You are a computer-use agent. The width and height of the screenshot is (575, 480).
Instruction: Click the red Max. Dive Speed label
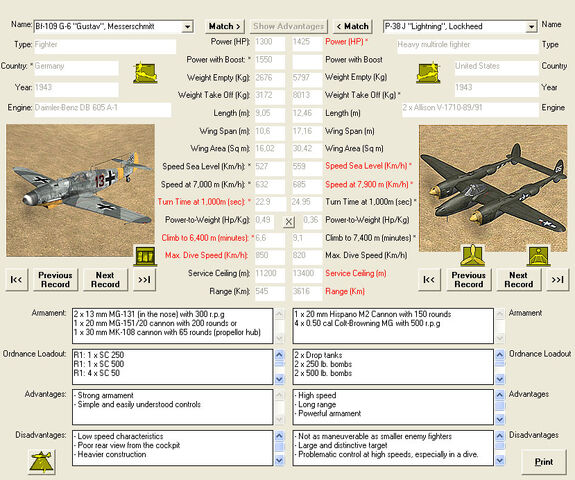[x=206, y=256]
